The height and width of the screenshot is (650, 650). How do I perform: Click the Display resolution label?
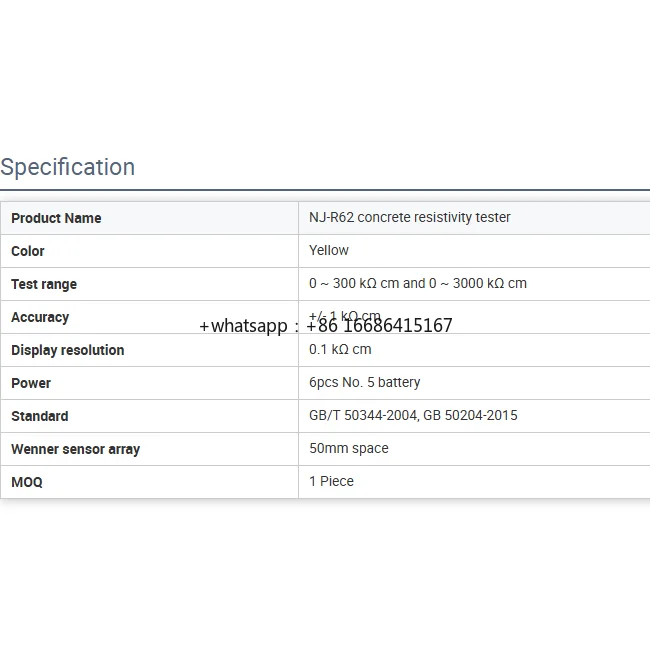click(68, 350)
